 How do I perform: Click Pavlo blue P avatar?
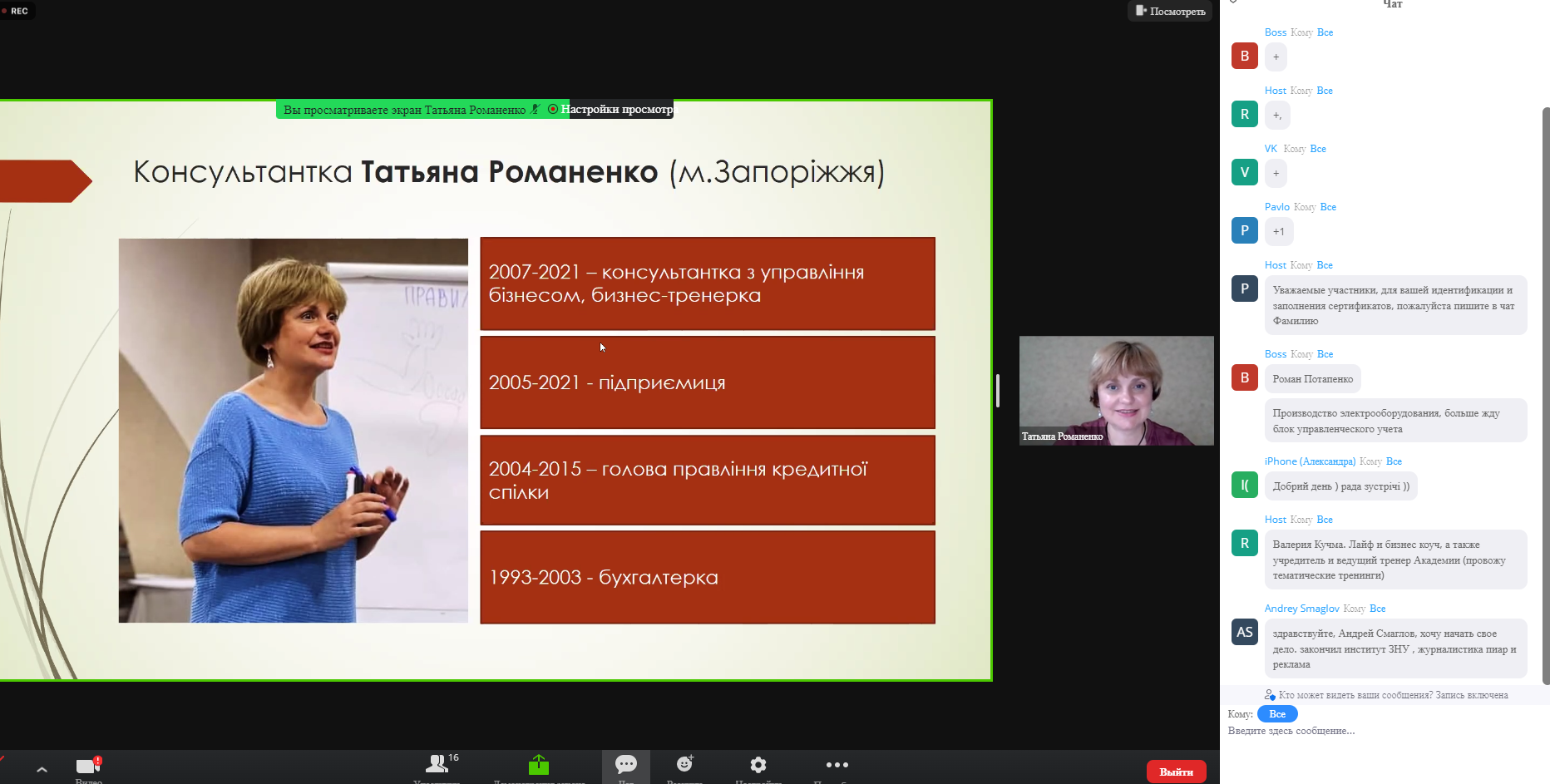[1245, 230]
